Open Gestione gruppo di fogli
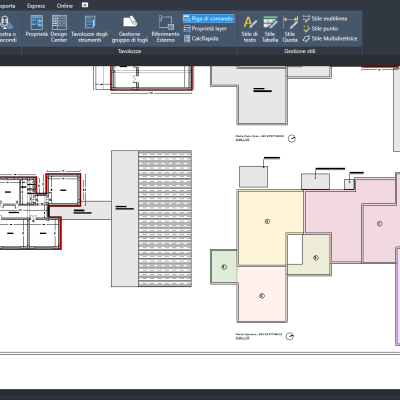Image resolution: width=400 pixels, height=400 pixels. 130,29
